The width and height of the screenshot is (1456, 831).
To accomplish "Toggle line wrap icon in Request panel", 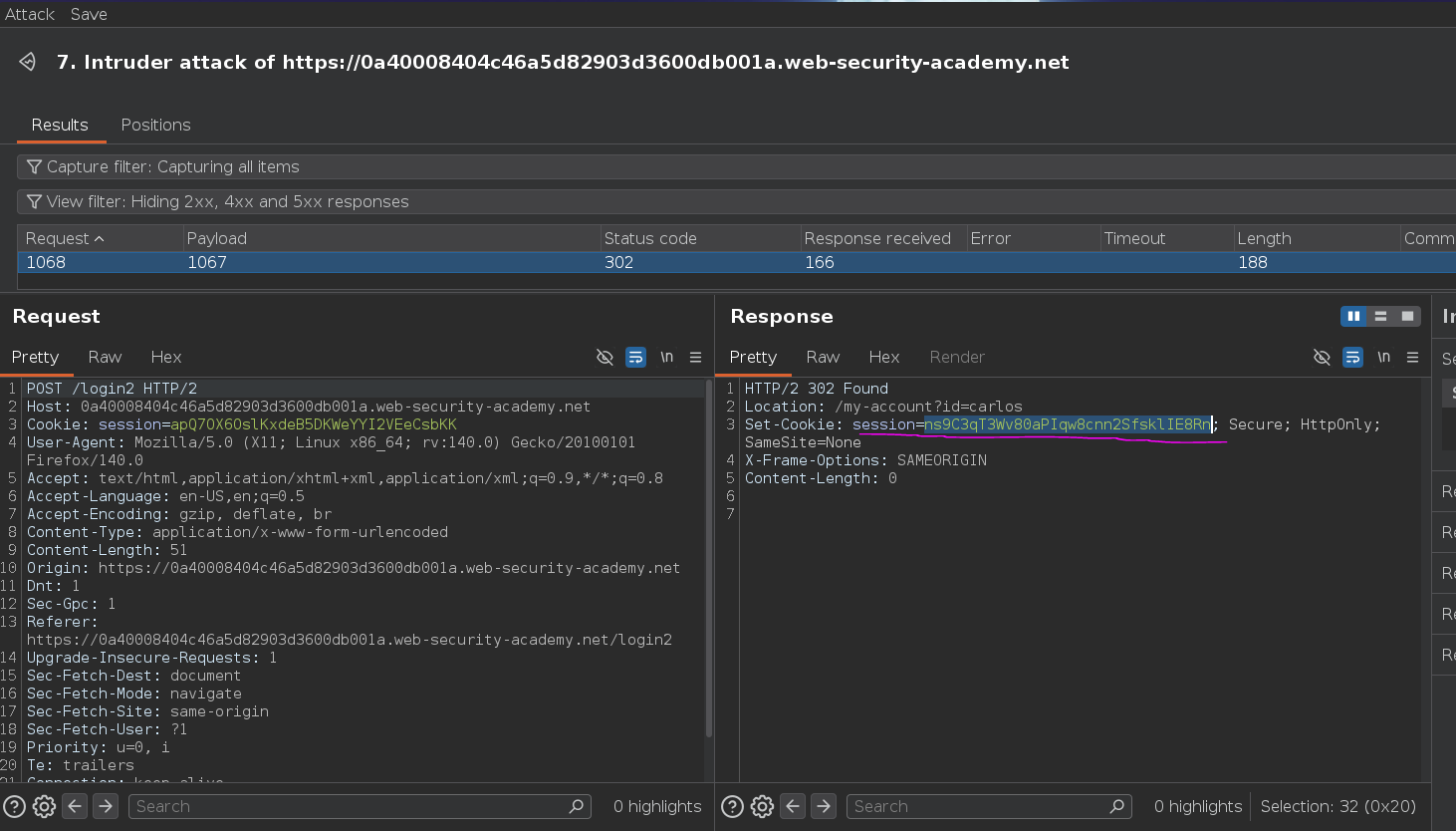I will (x=635, y=357).
